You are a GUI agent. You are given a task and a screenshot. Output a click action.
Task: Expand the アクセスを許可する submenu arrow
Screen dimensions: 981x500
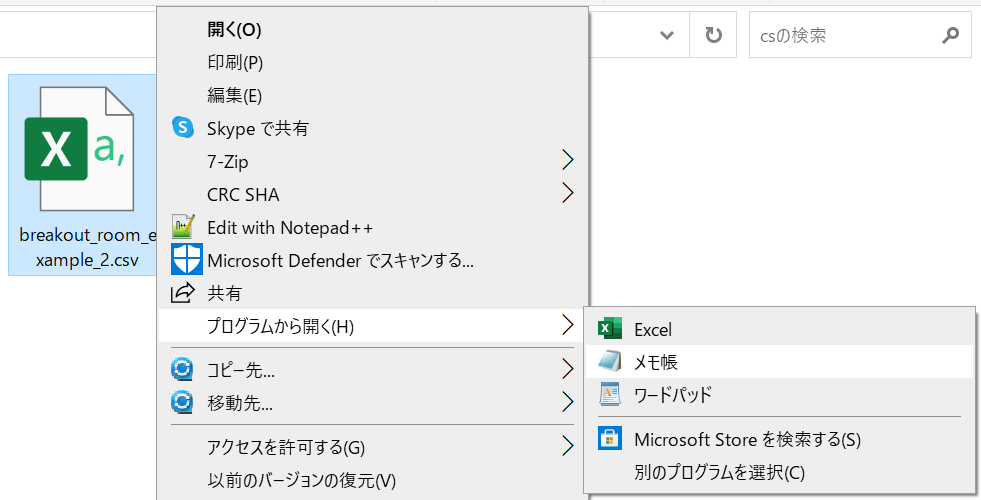pyautogui.click(x=567, y=447)
